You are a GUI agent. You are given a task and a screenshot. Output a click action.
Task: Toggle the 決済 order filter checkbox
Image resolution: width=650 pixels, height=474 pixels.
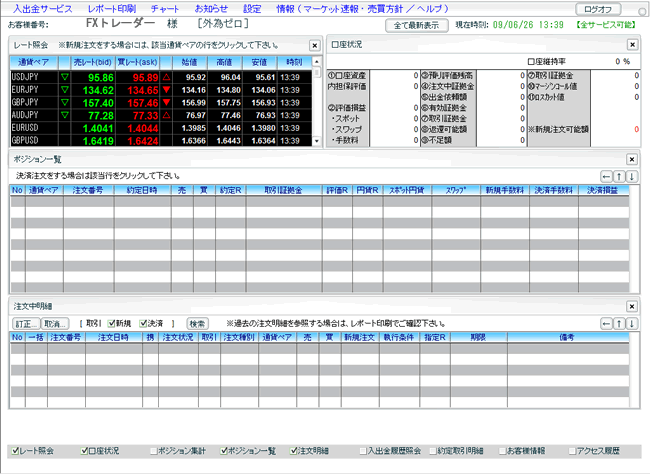143,323
